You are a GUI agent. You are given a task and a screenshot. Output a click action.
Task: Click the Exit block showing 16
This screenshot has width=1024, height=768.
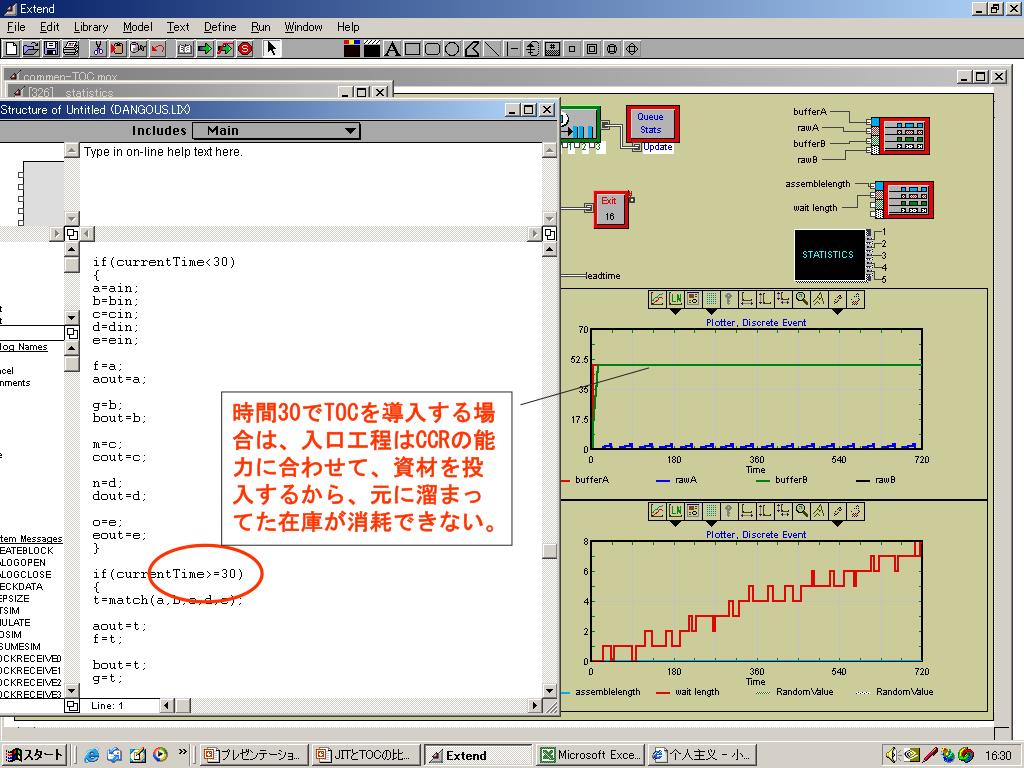[611, 209]
